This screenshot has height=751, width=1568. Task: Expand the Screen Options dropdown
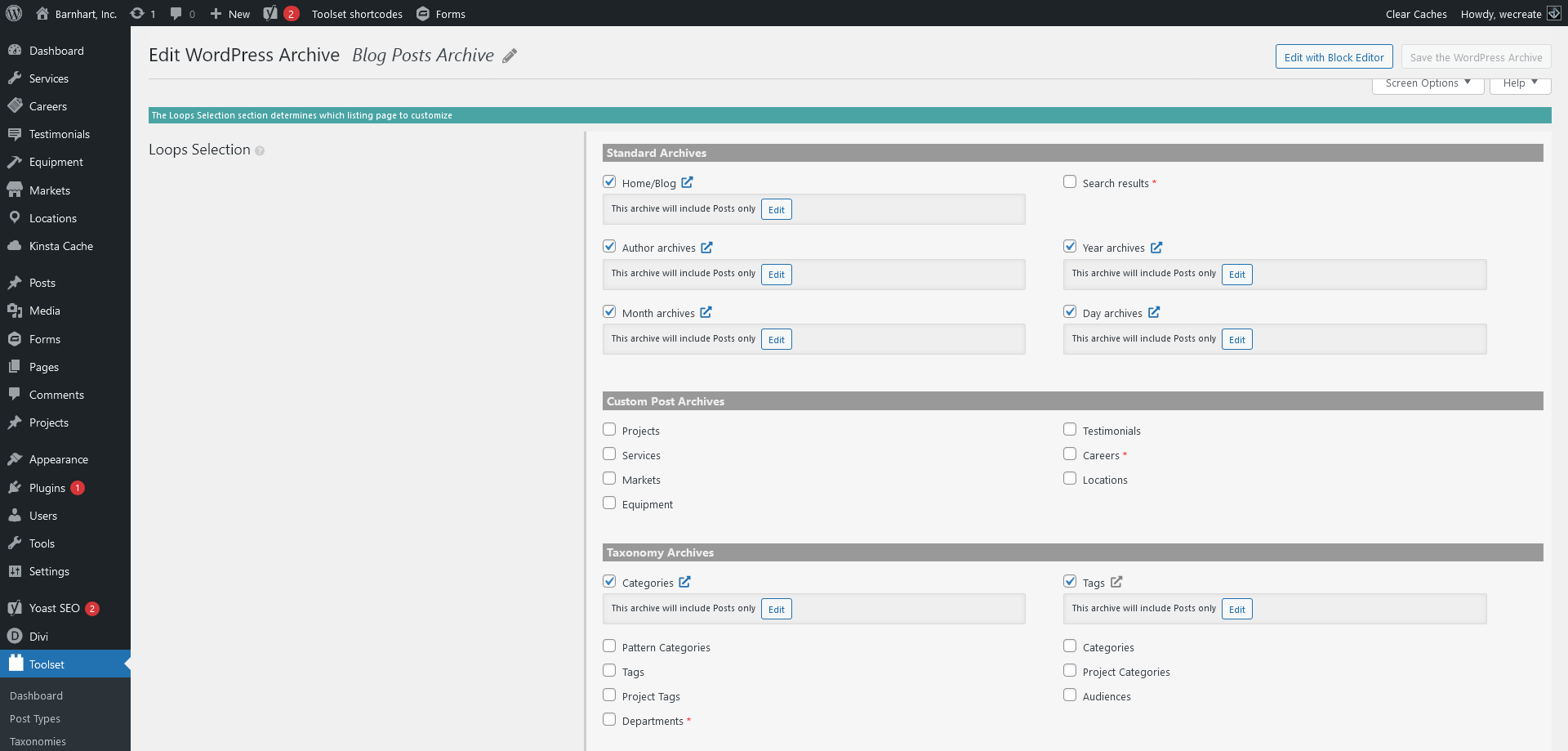tap(1428, 83)
